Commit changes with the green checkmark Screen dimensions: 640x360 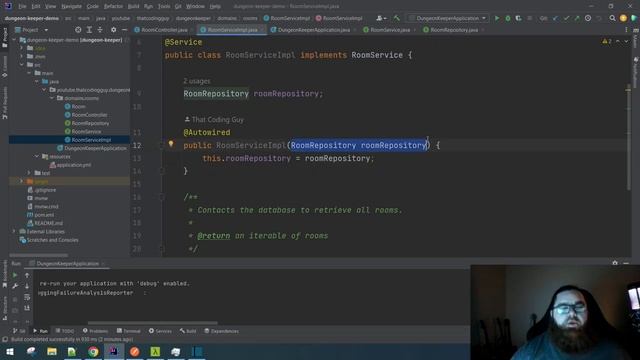tap(566, 18)
